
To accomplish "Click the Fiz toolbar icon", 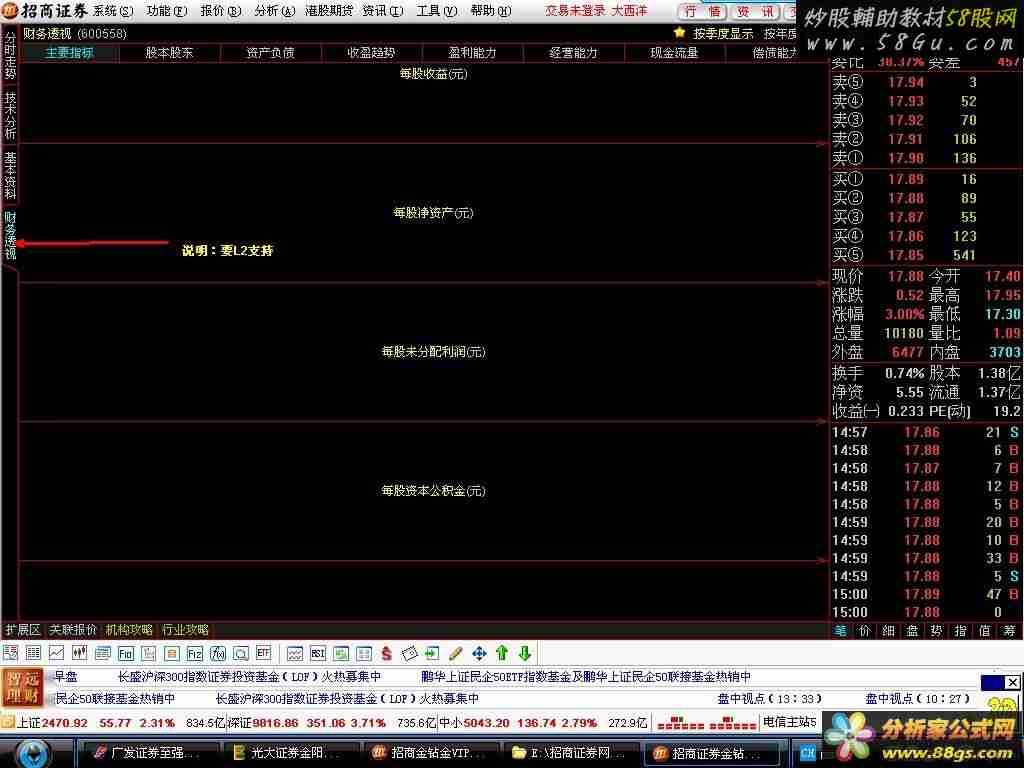I will 195,652.
